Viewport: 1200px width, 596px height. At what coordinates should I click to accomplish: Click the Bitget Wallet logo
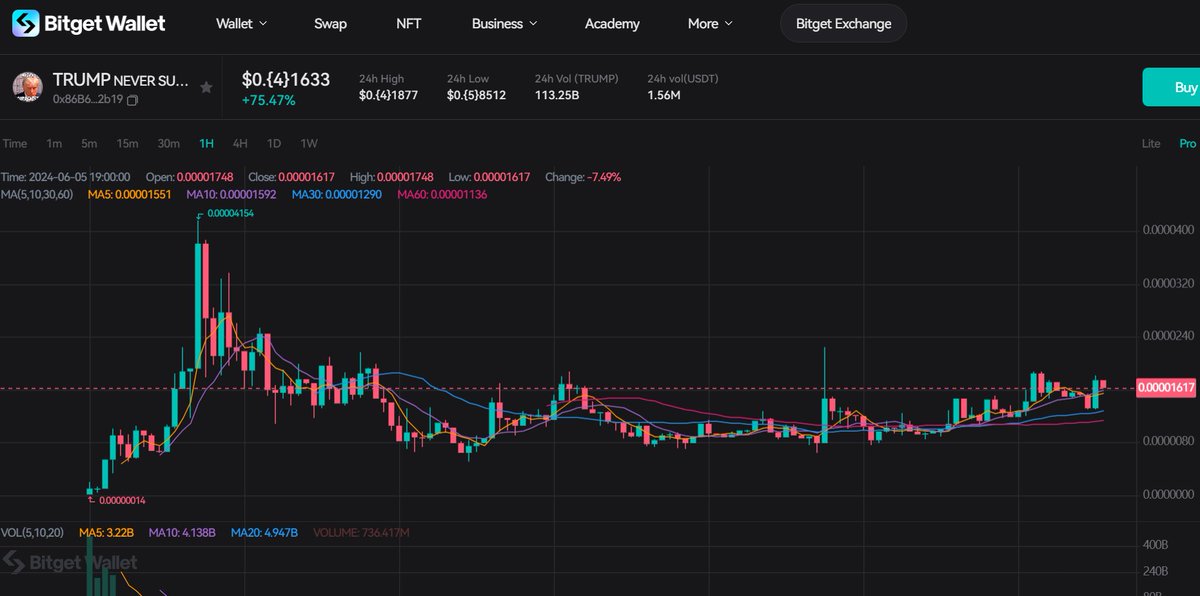90,23
